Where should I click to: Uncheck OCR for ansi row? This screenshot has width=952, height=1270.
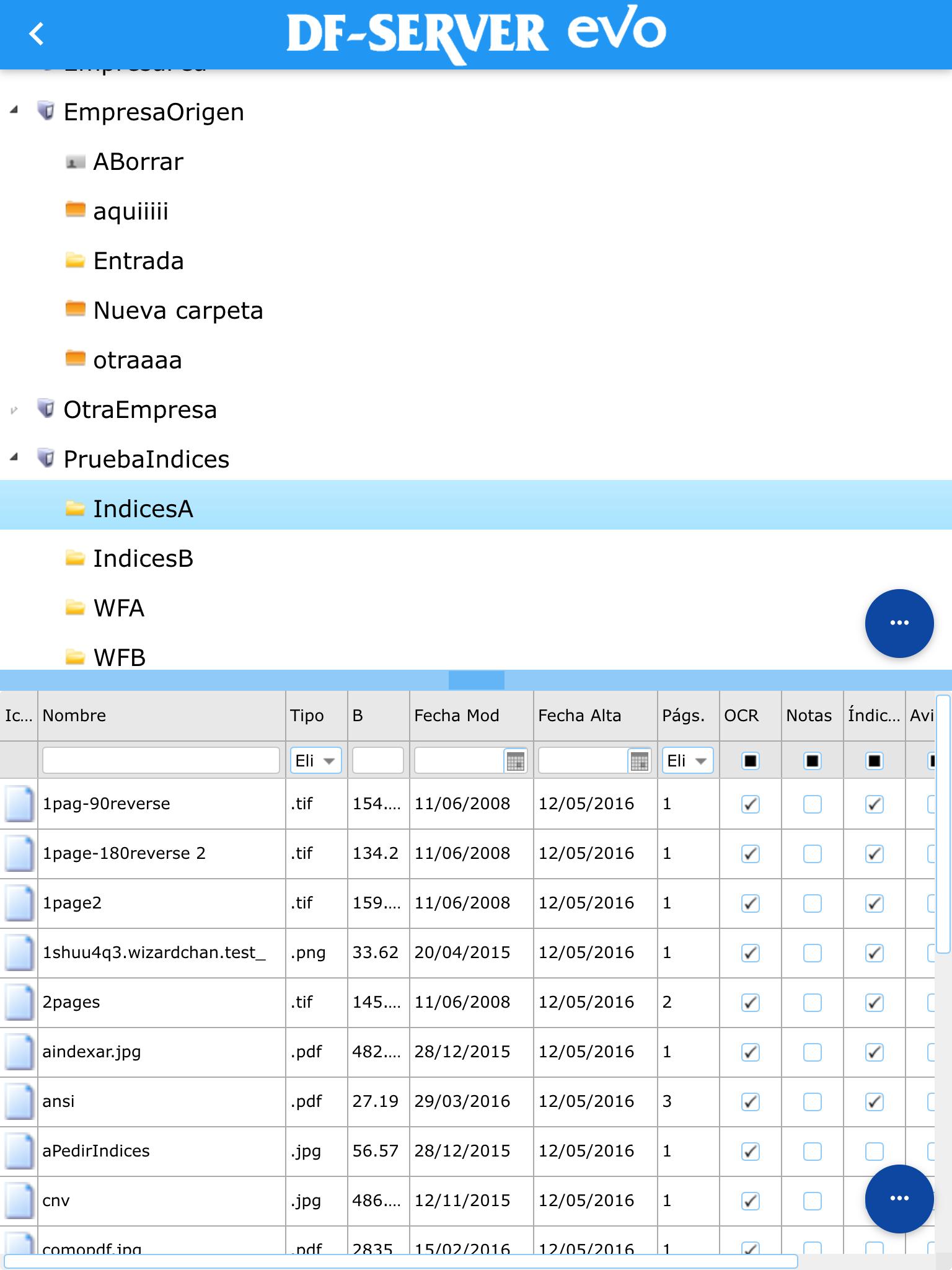[x=751, y=1102]
